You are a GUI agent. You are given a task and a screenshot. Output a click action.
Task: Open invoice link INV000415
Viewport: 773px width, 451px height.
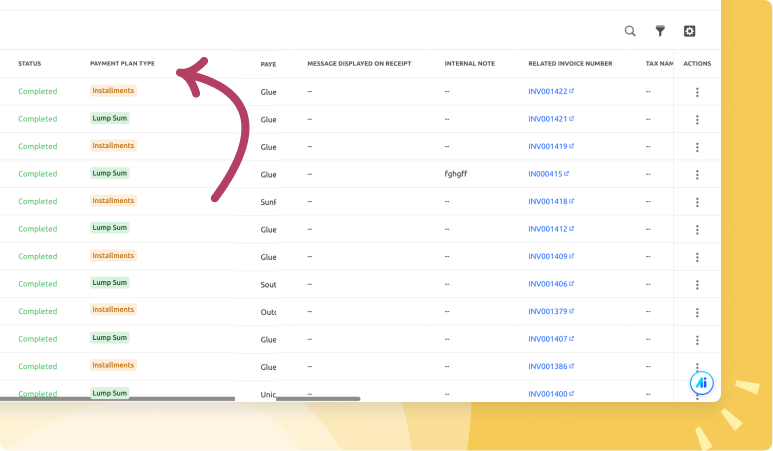546,174
